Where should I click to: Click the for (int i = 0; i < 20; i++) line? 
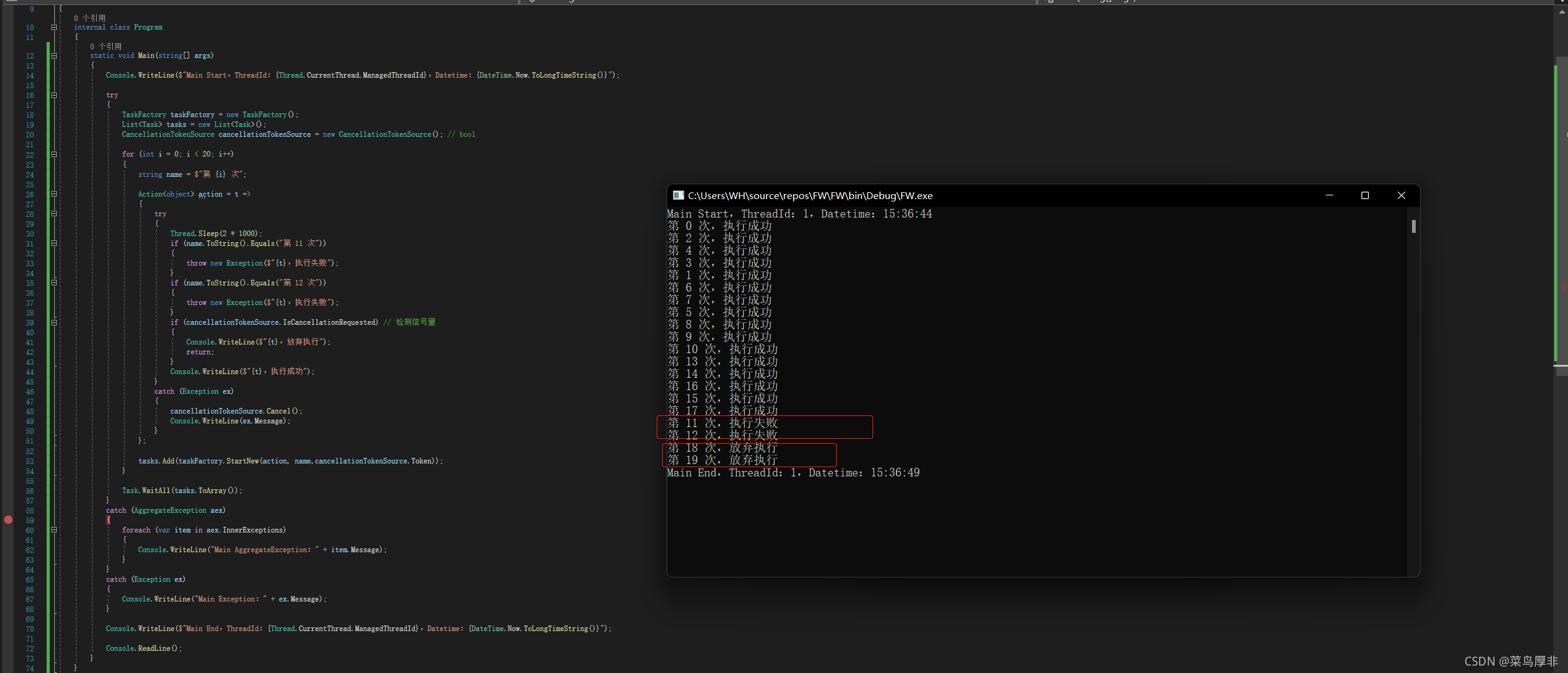(x=178, y=154)
